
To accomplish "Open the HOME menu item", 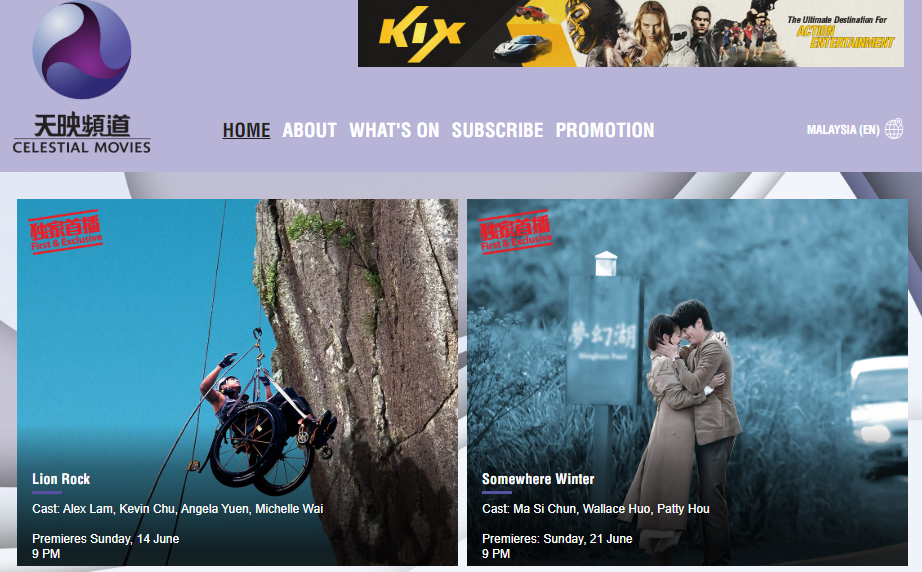I will [246, 130].
